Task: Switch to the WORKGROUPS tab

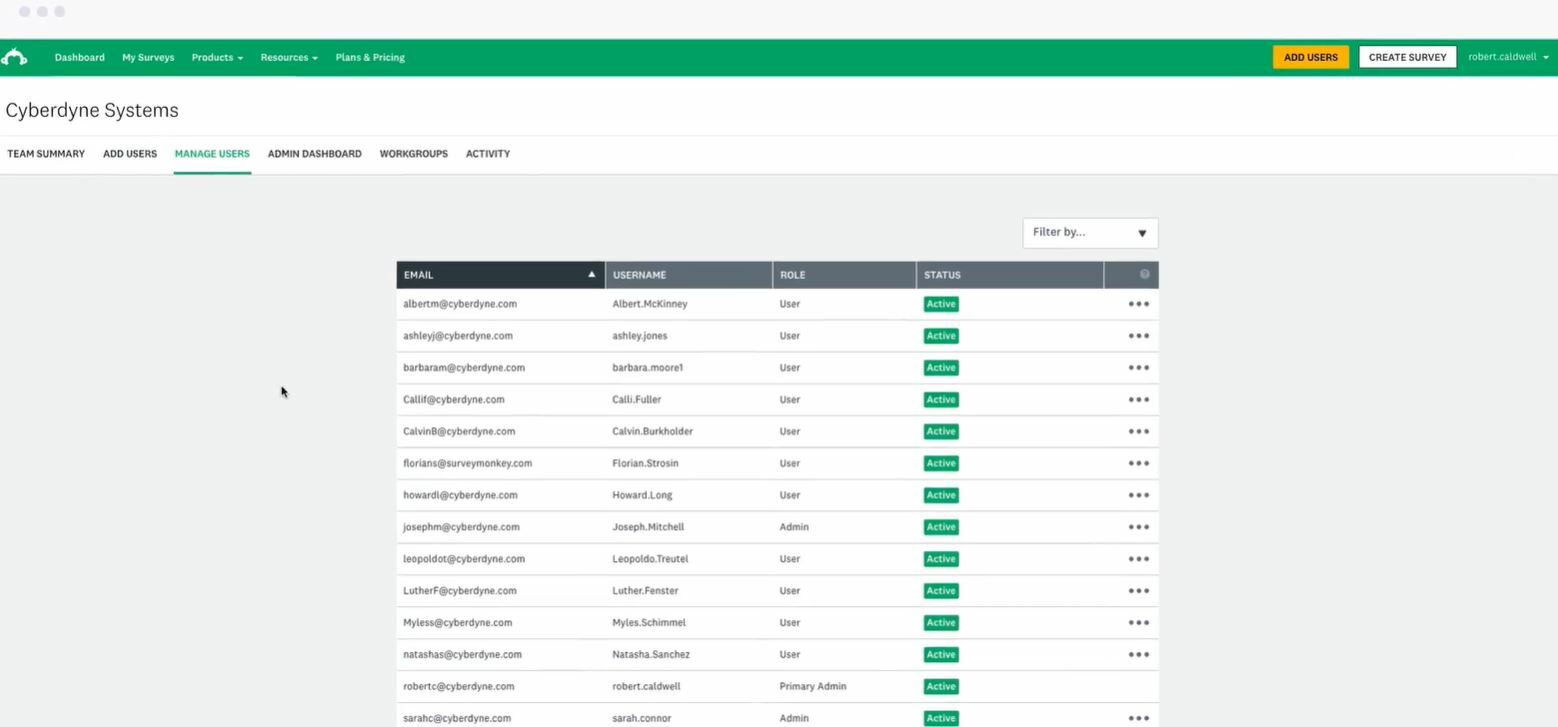Action: click(413, 153)
